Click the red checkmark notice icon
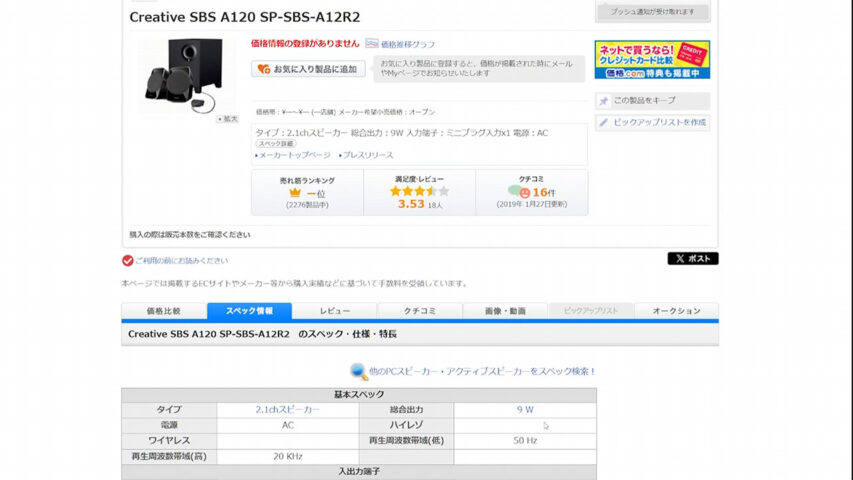This screenshot has height=480, width=853. (x=128, y=260)
